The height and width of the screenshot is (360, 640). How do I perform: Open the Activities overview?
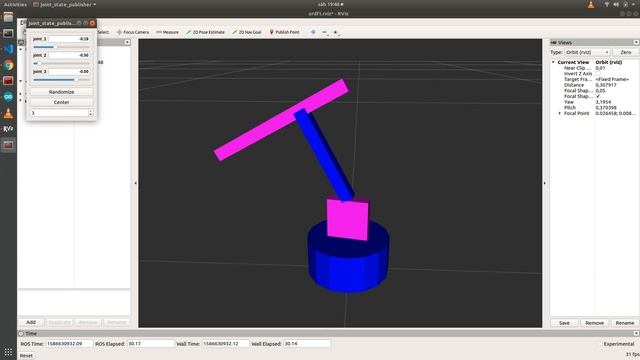(15, 4)
